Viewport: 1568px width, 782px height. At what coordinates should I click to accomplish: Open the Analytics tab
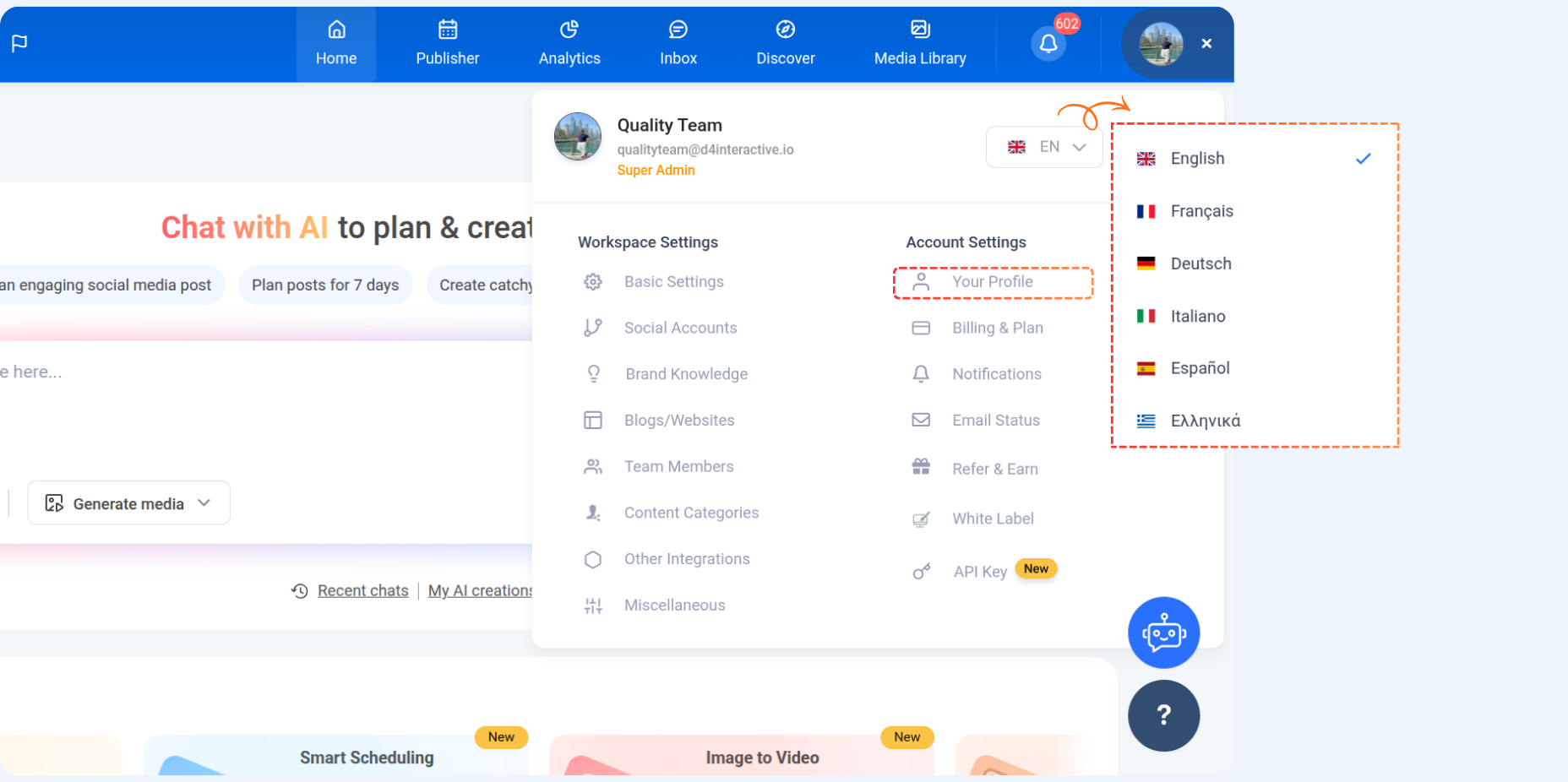point(569,44)
